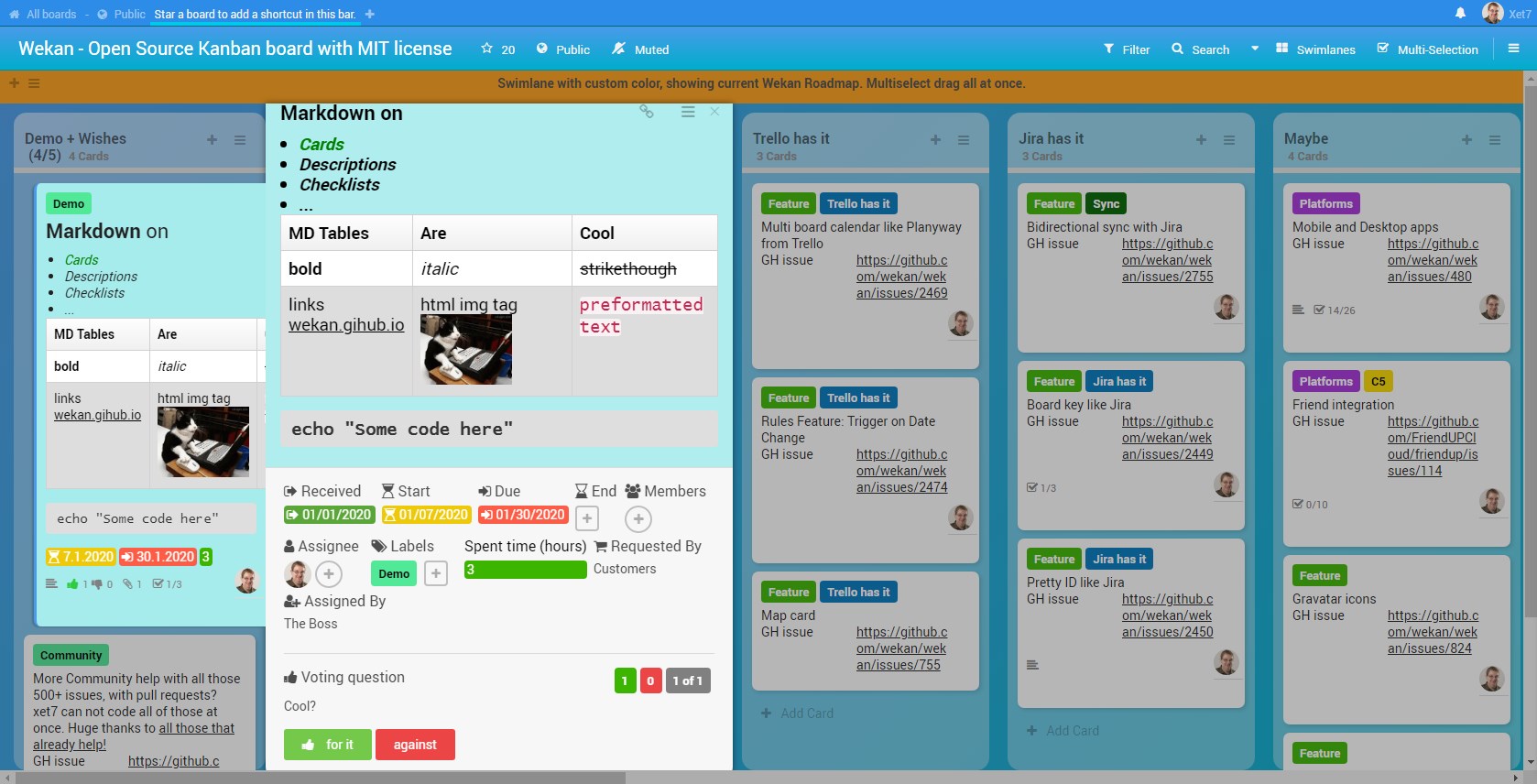Add a label with the plus box
The height and width of the screenshot is (784, 1537).
click(x=436, y=573)
